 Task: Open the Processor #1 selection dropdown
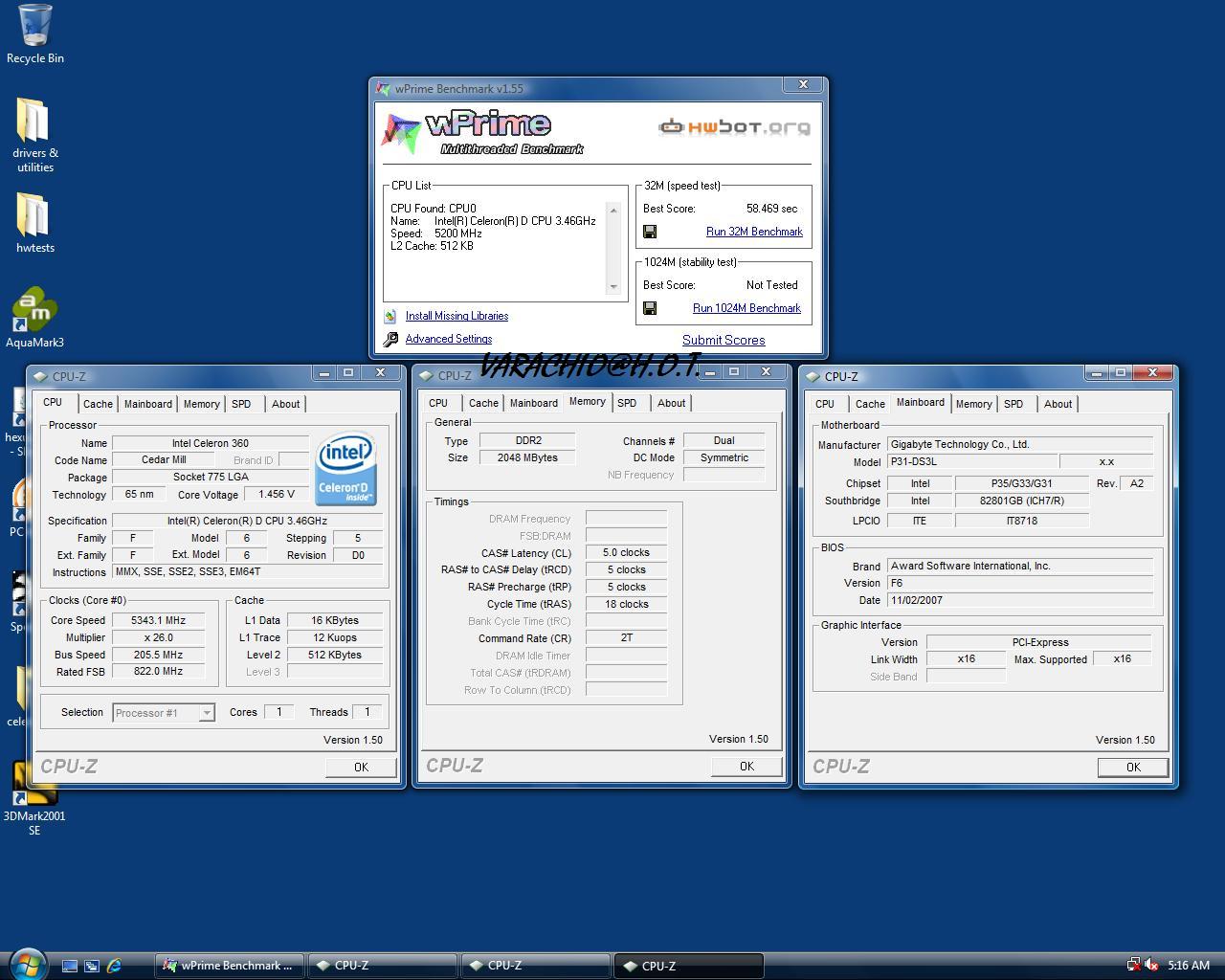(x=164, y=713)
